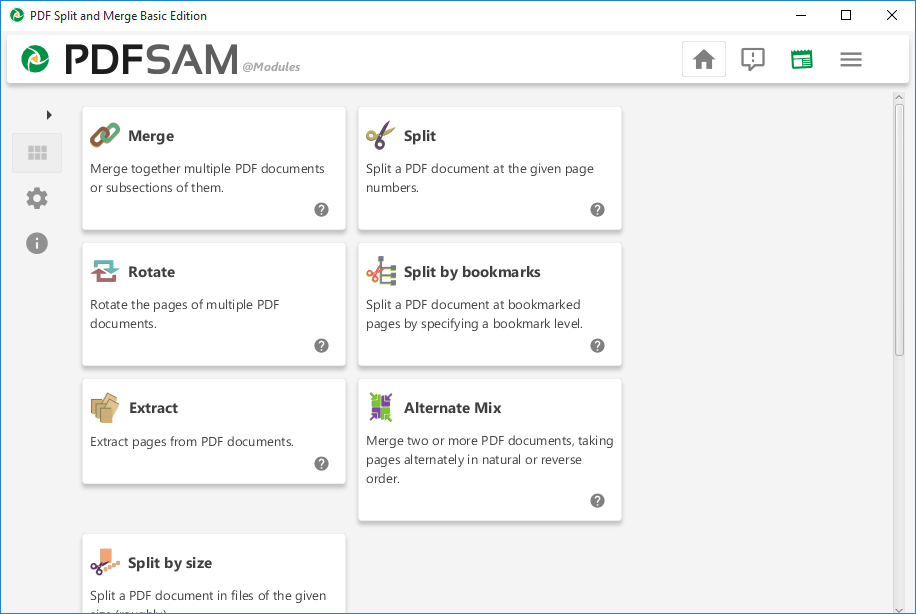Open help for the Split module
Viewport: 916px width, 614px height.
click(x=597, y=210)
